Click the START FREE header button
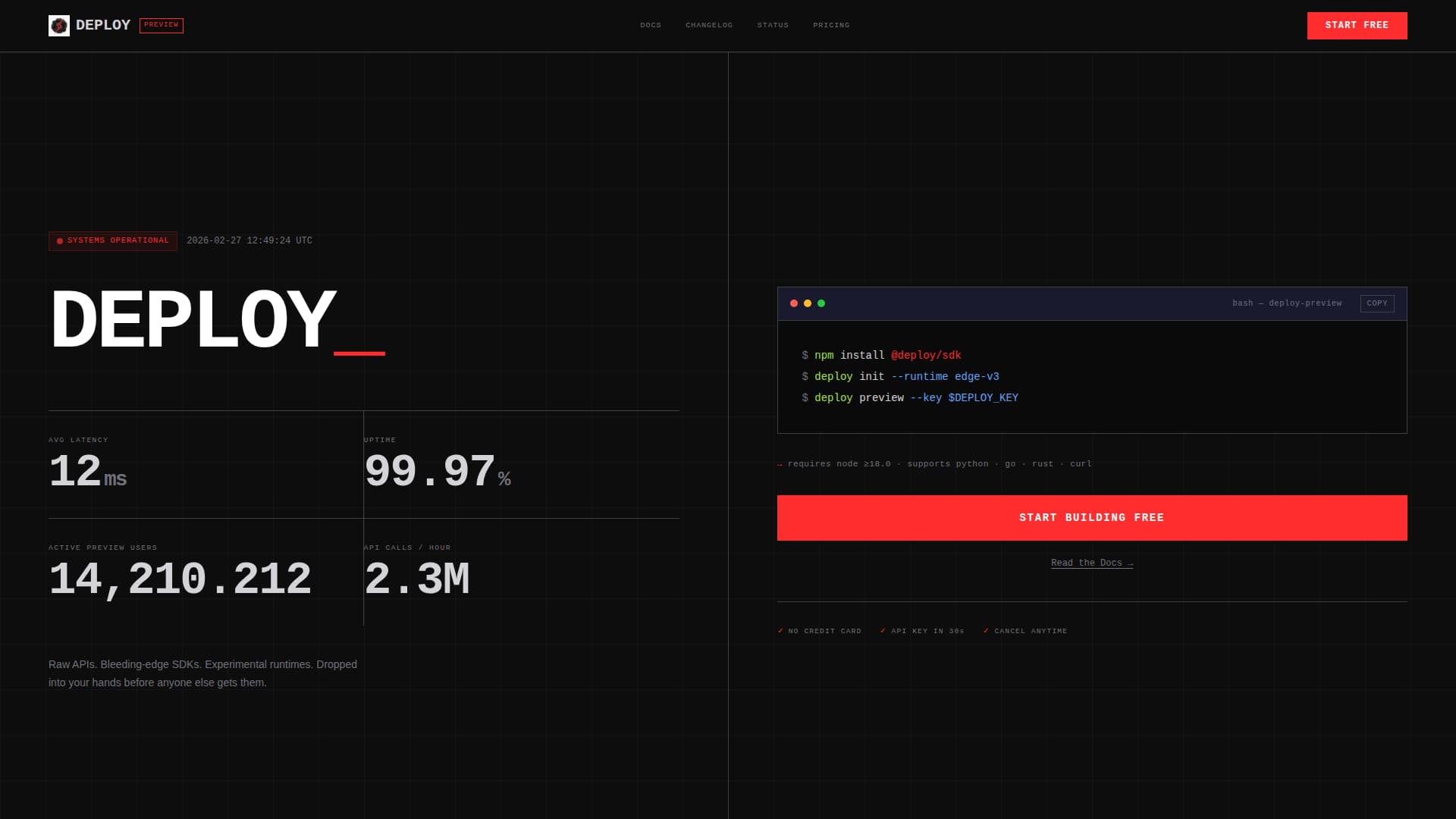Screen dimensions: 1456x819 1357,26
